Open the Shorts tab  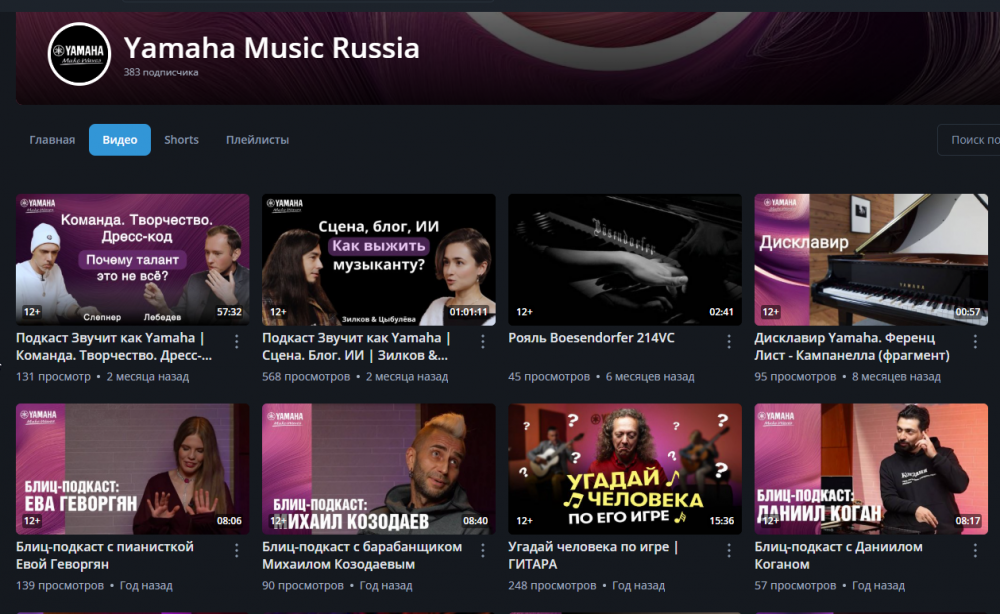(x=181, y=140)
